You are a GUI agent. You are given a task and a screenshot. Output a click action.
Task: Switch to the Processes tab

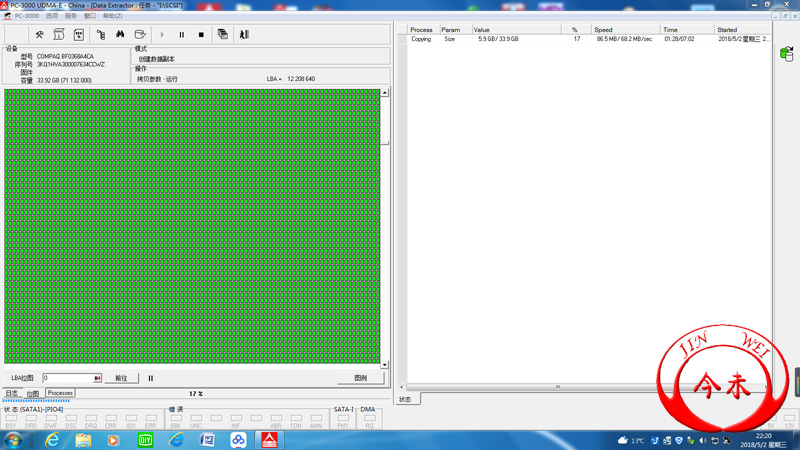click(x=60, y=393)
